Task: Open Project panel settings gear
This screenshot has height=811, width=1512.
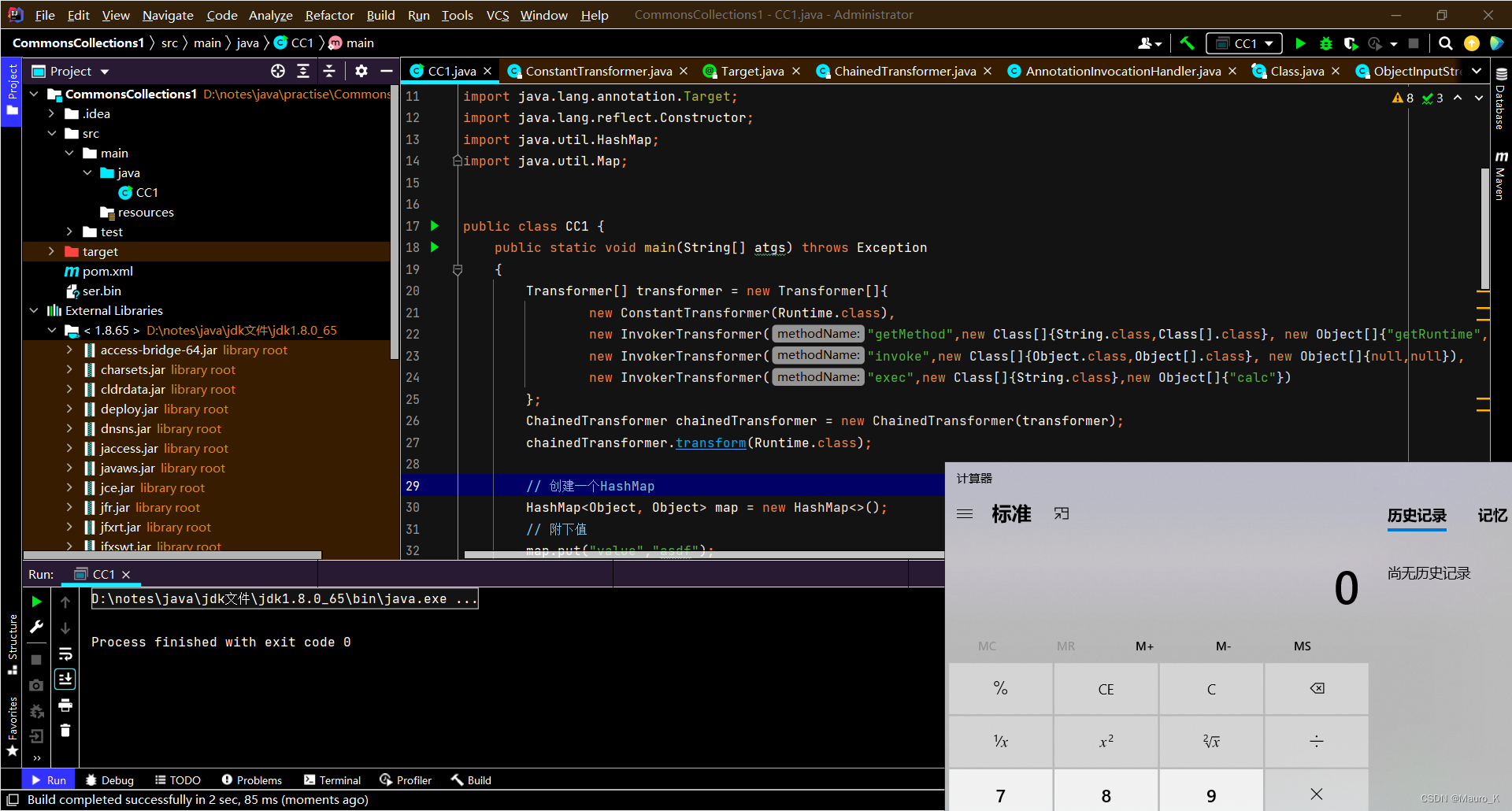Action: [x=361, y=71]
